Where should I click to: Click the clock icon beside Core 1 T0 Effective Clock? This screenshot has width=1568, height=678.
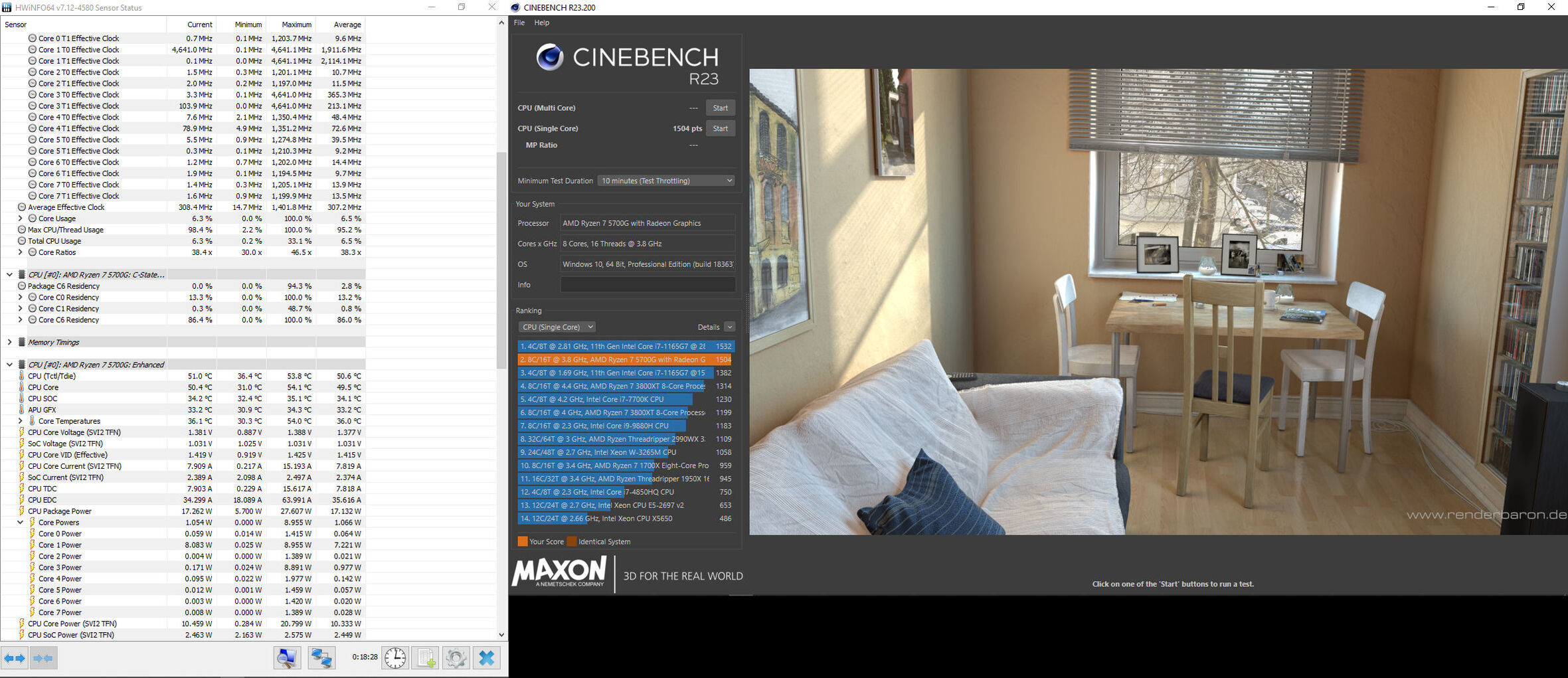[x=32, y=50]
